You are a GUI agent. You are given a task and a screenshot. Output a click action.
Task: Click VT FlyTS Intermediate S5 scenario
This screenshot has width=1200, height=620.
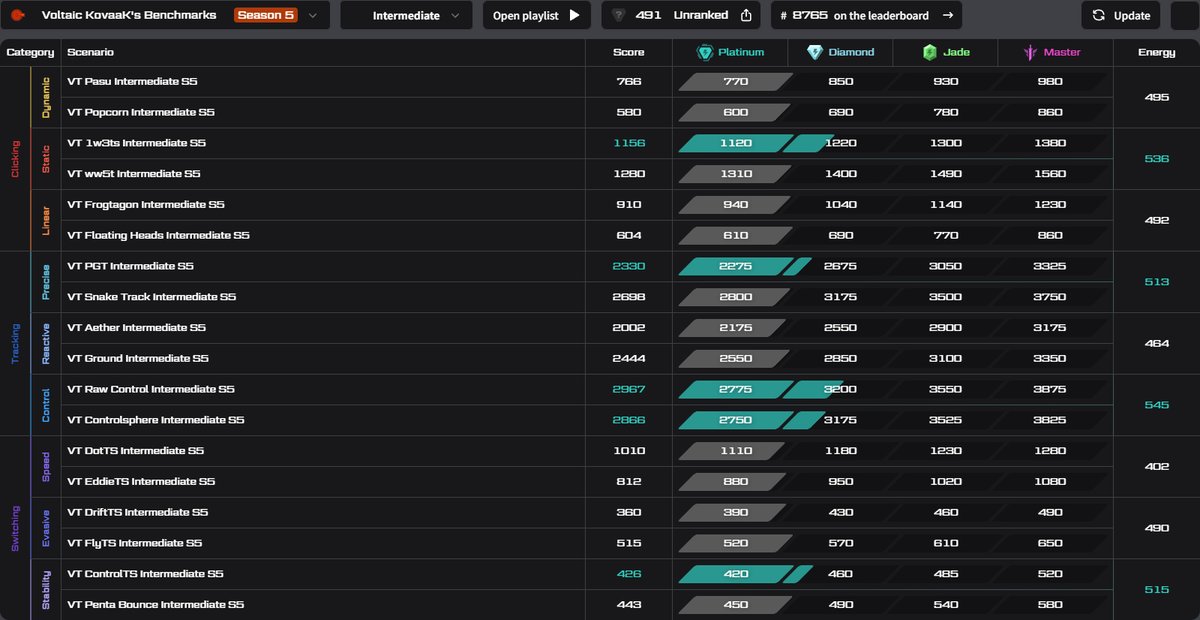(x=134, y=543)
